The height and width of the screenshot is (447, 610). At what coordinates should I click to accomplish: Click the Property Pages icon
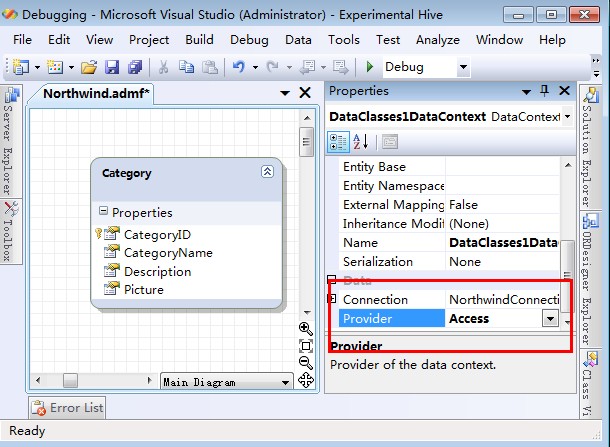click(390, 142)
